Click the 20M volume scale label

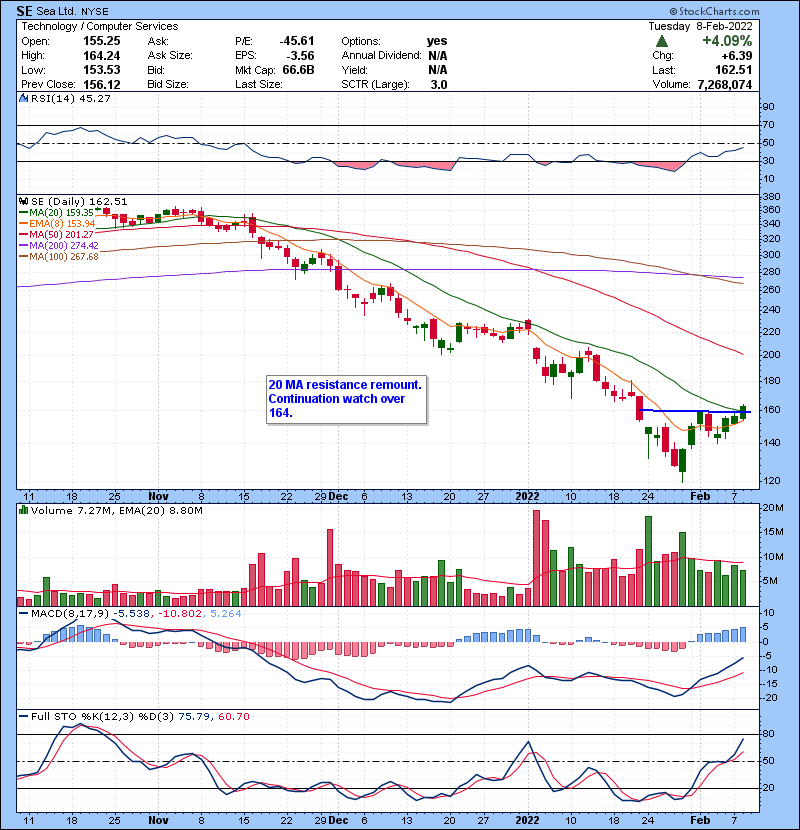tap(773, 508)
